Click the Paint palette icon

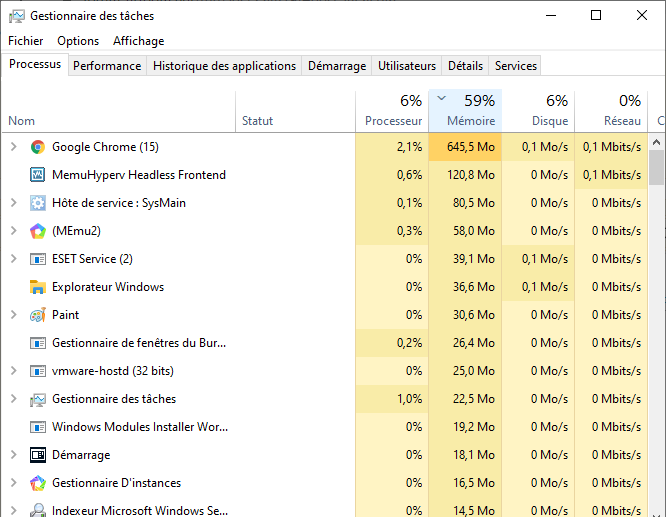38,315
